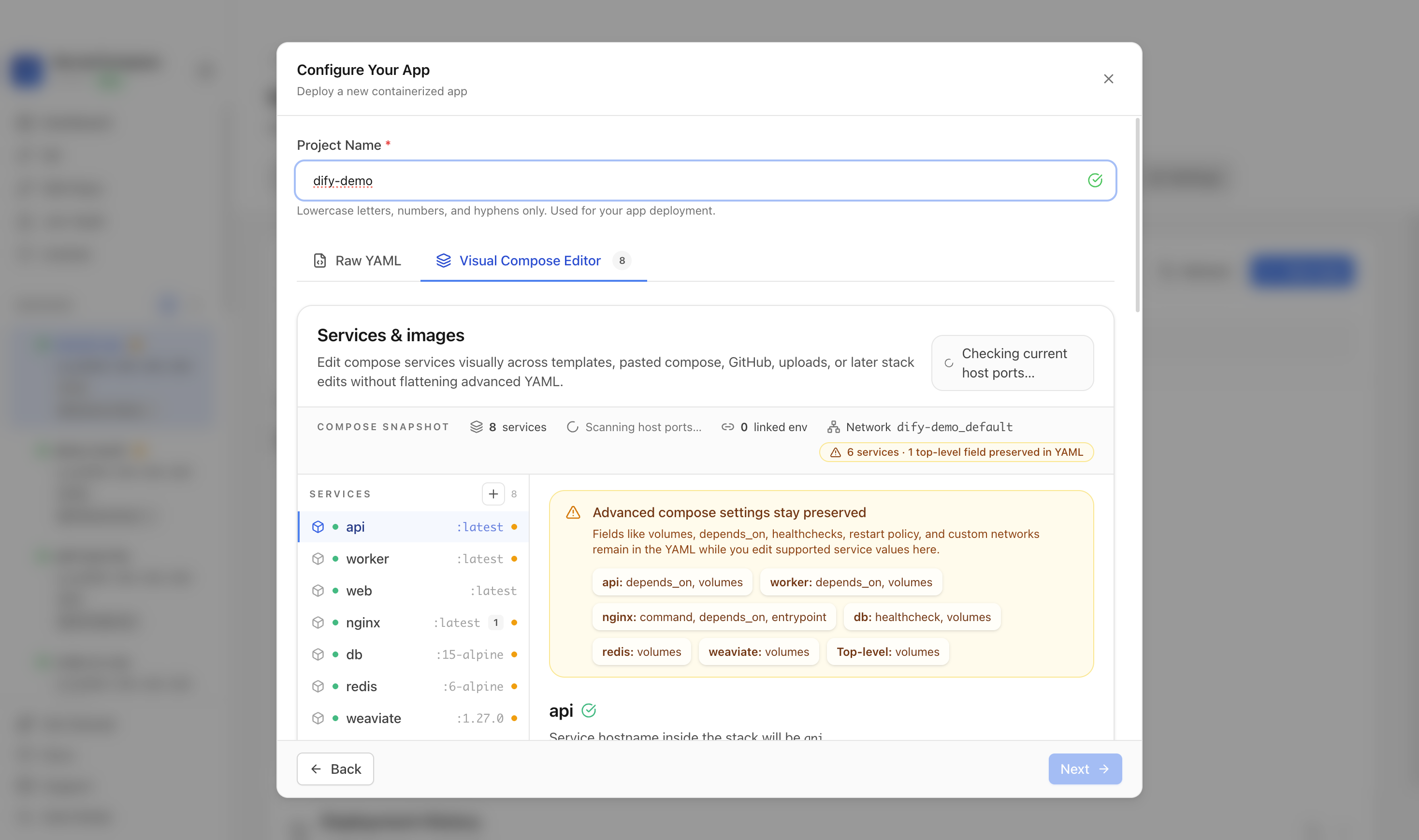Click the weaviate: volumes chip

758,652
